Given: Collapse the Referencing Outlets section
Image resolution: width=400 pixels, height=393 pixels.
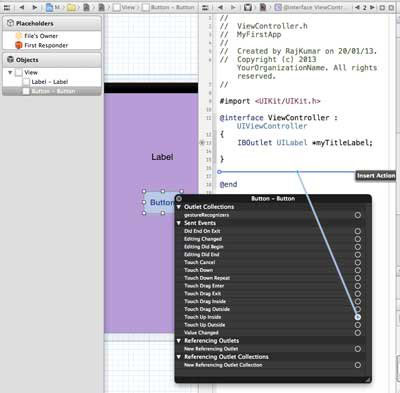Looking at the screenshot, I should [179, 341].
